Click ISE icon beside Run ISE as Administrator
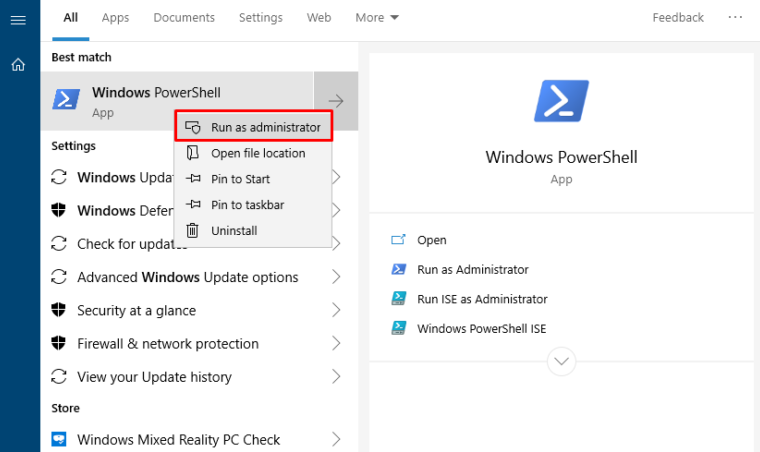This screenshot has width=760, height=452. coord(398,298)
